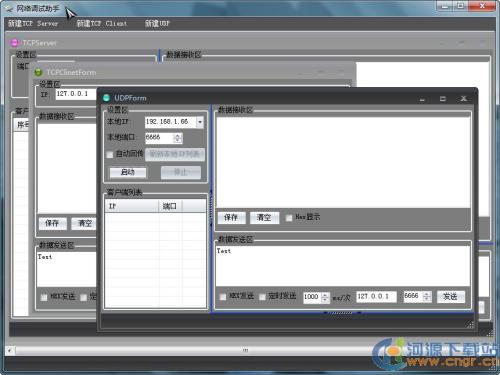
Task: Minimize the UDPForm window
Action: pyautogui.click(x=422, y=99)
